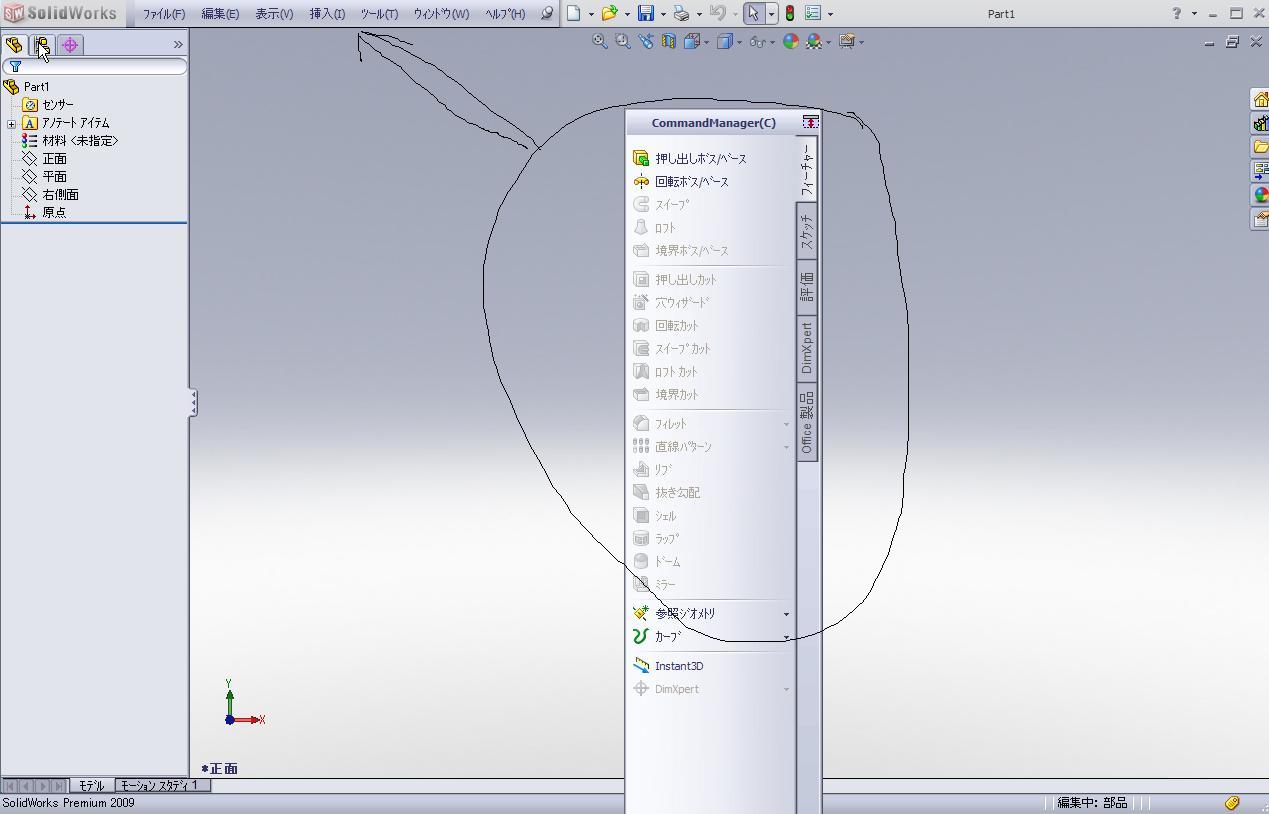Open the dropdown arrow next to Select tool

click(771, 14)
